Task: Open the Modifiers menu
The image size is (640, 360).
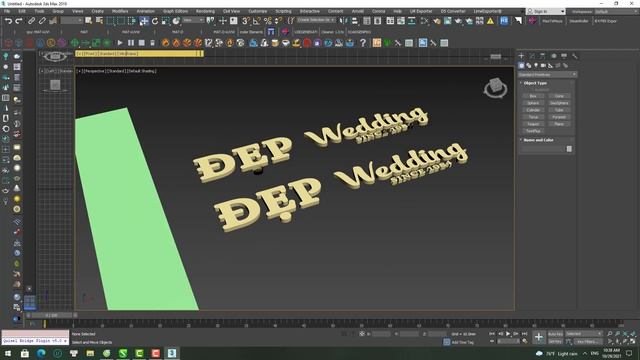Action: pyautogui.click(x=120, y=11)
